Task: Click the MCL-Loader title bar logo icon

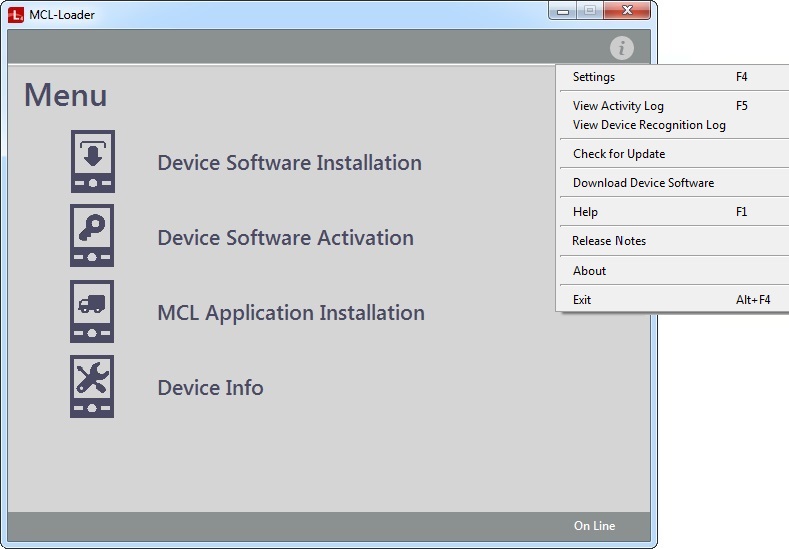Action: coord(16,15)
